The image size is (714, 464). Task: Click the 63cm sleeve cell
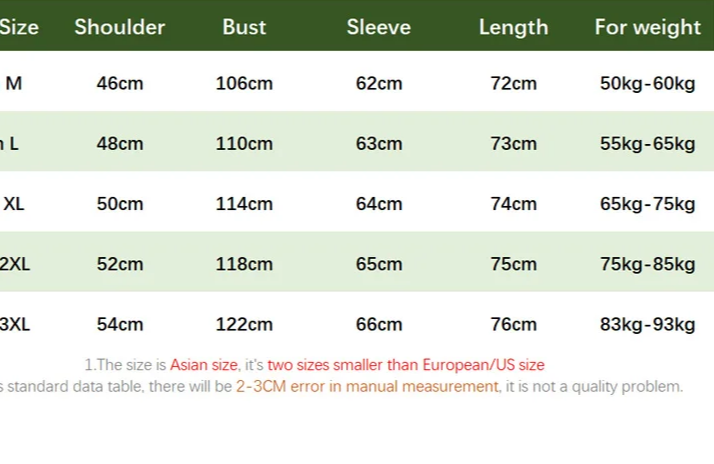click(x=379, y=143)
